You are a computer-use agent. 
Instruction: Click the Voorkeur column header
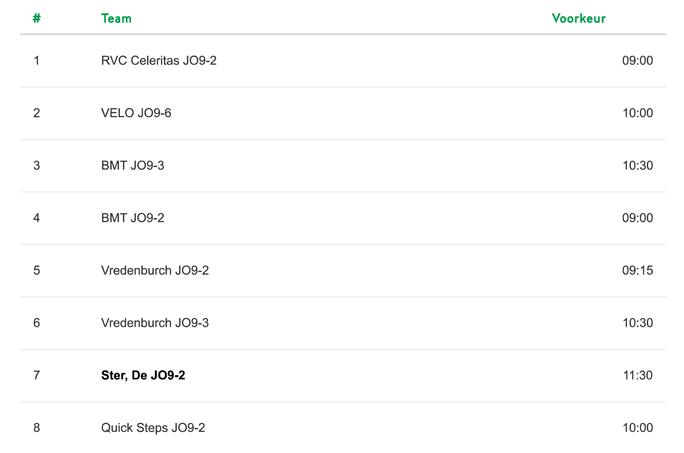click(x=578, y=18)
